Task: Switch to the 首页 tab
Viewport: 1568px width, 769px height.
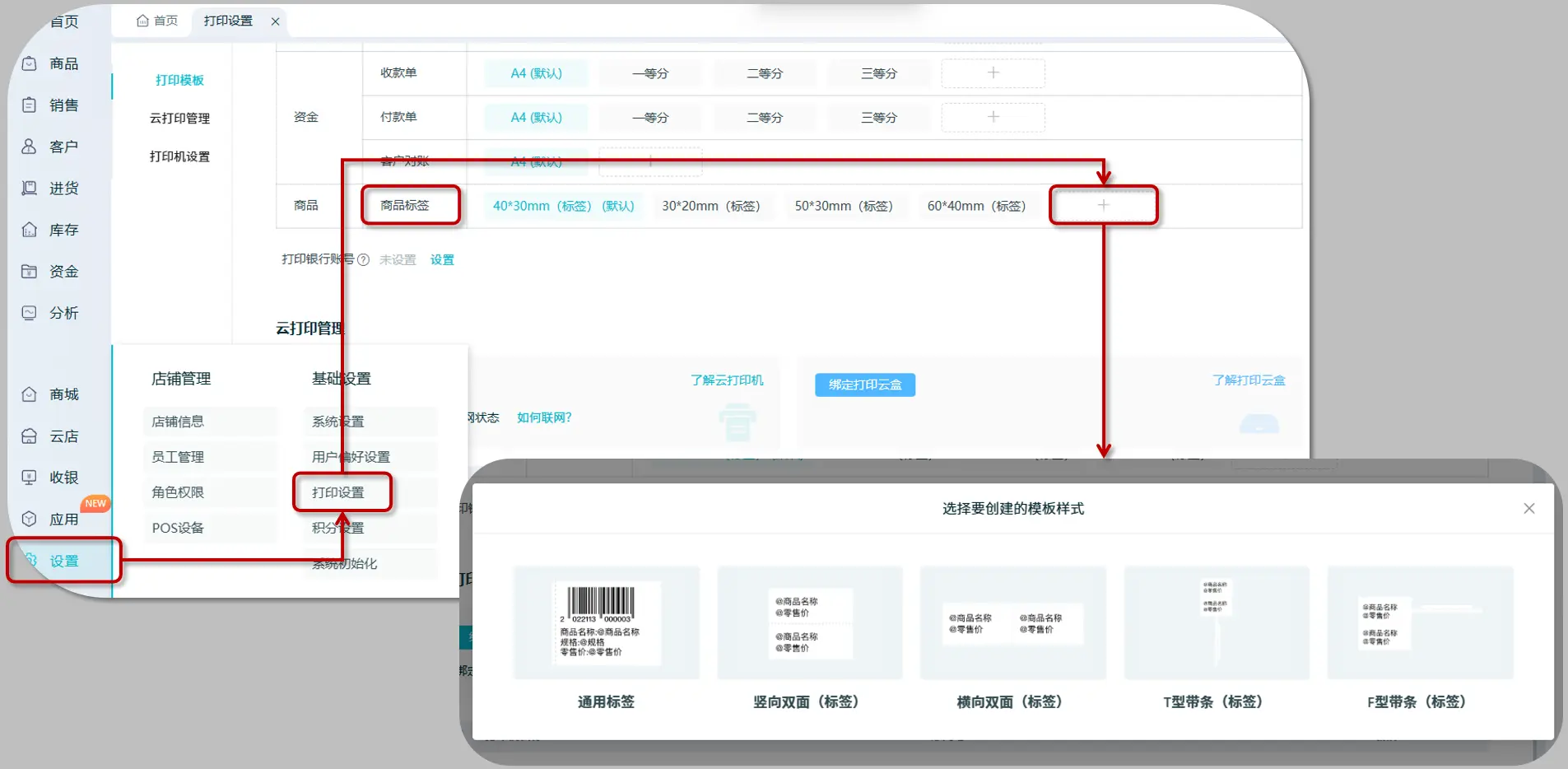Action: tap(157, 21)
